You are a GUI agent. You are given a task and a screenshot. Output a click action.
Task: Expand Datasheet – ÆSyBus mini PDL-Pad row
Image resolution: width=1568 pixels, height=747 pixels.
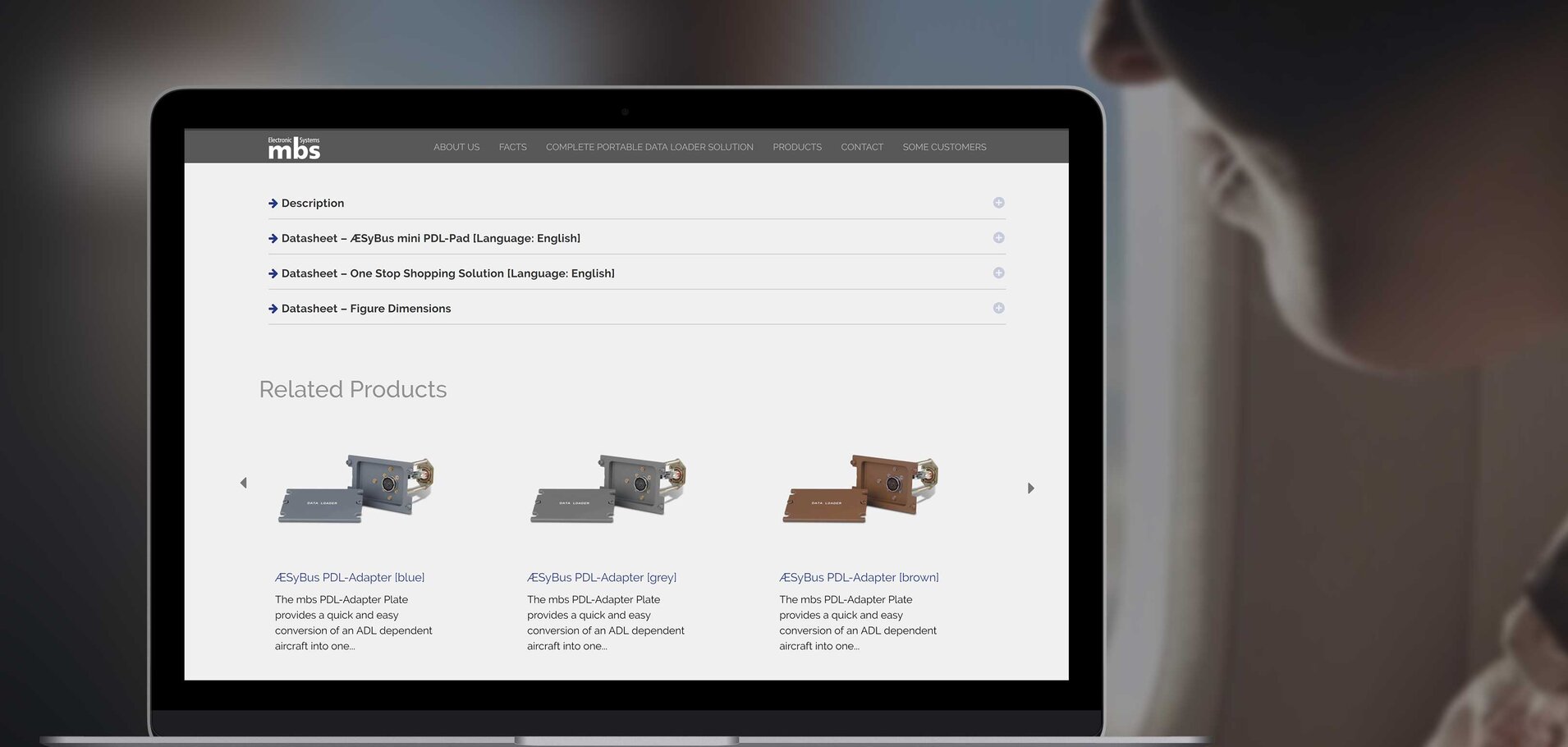tap(430, 239)
